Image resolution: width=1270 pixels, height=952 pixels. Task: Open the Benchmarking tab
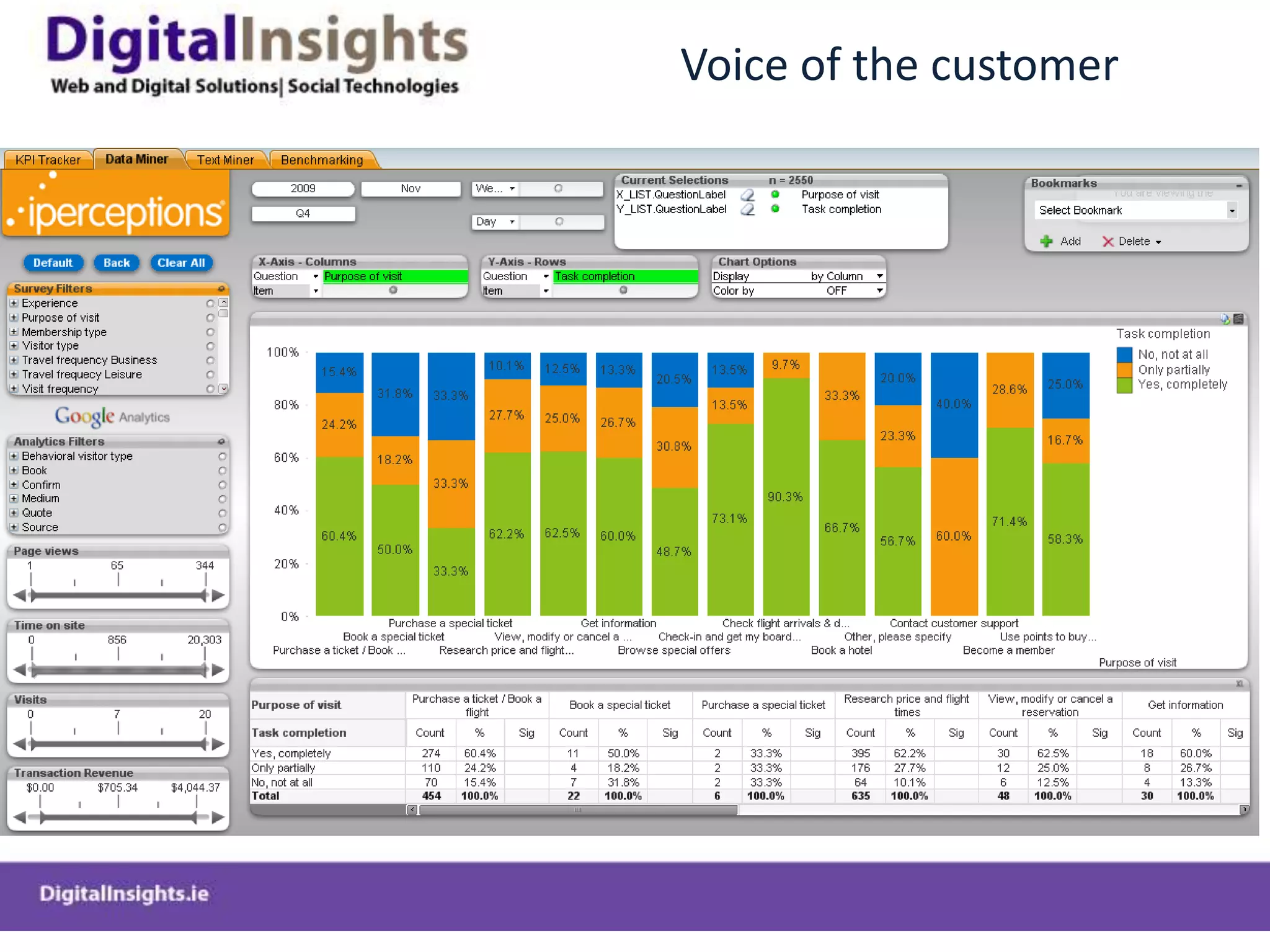(322, 160)
